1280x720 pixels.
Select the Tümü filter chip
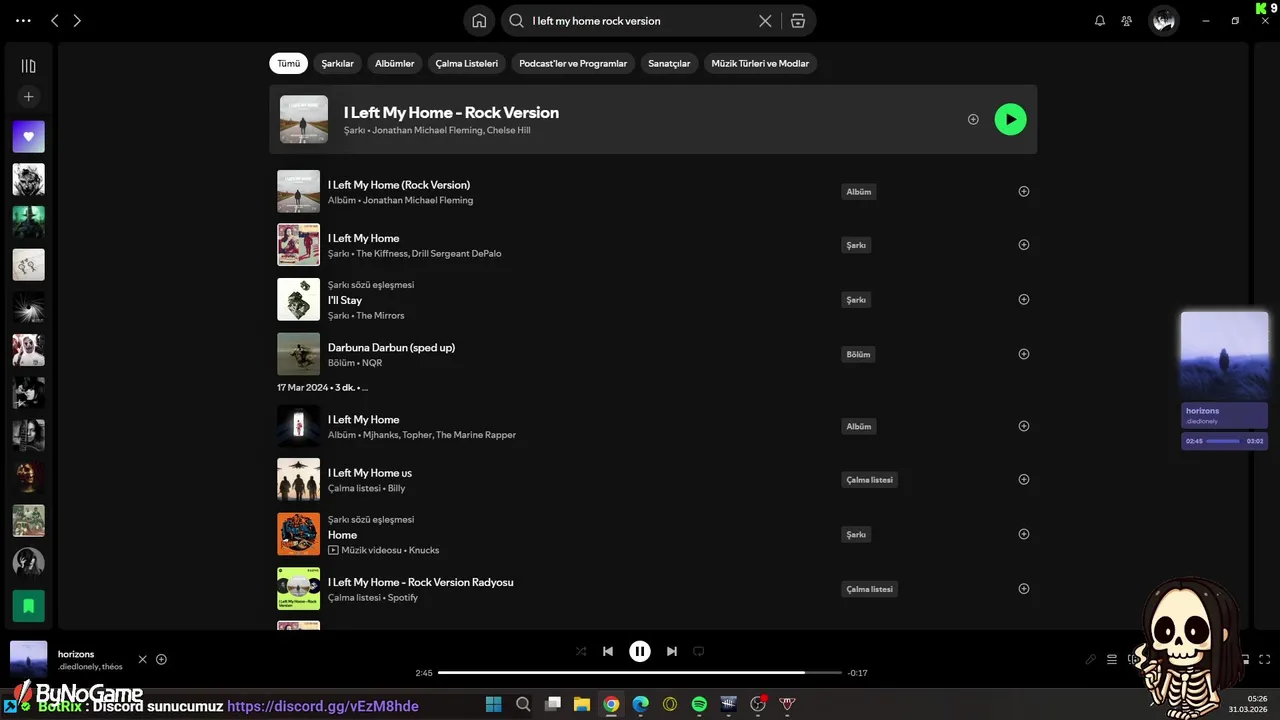click(288, 63)
